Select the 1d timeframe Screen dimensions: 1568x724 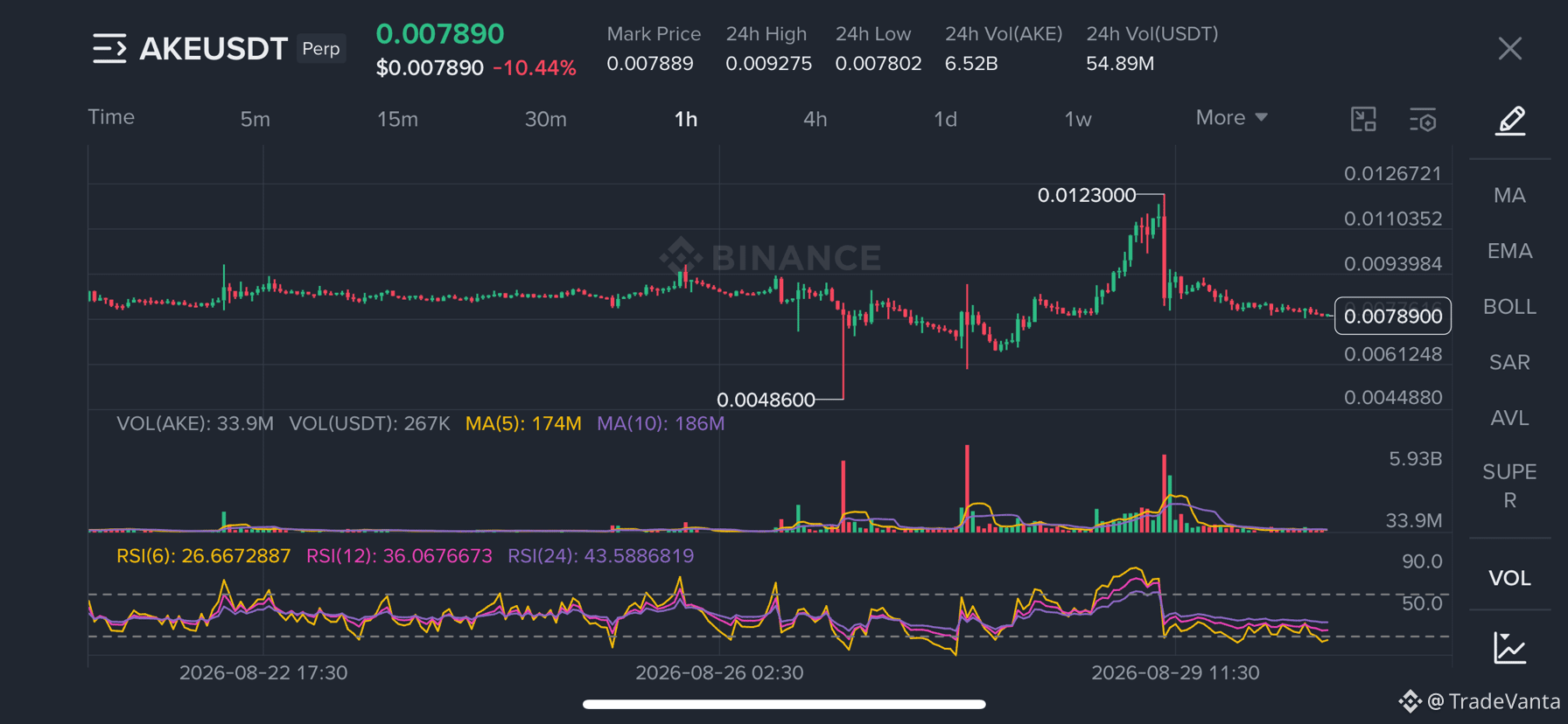pyautogui.click(x=945, y=119)
